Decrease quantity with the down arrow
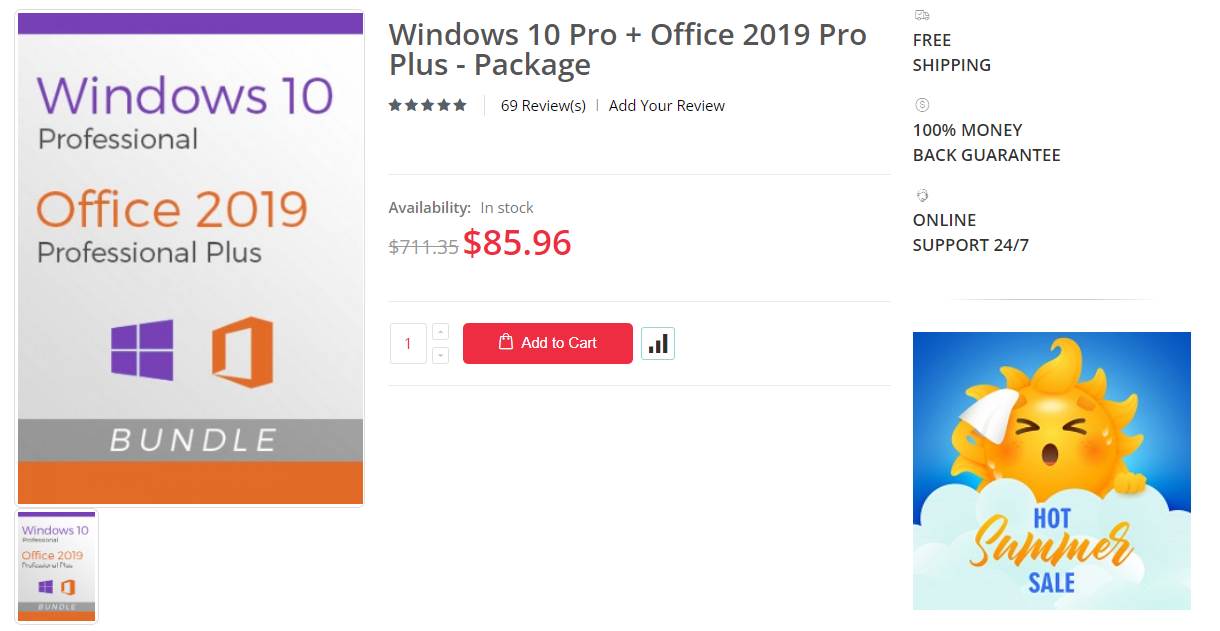 [441, 355]
